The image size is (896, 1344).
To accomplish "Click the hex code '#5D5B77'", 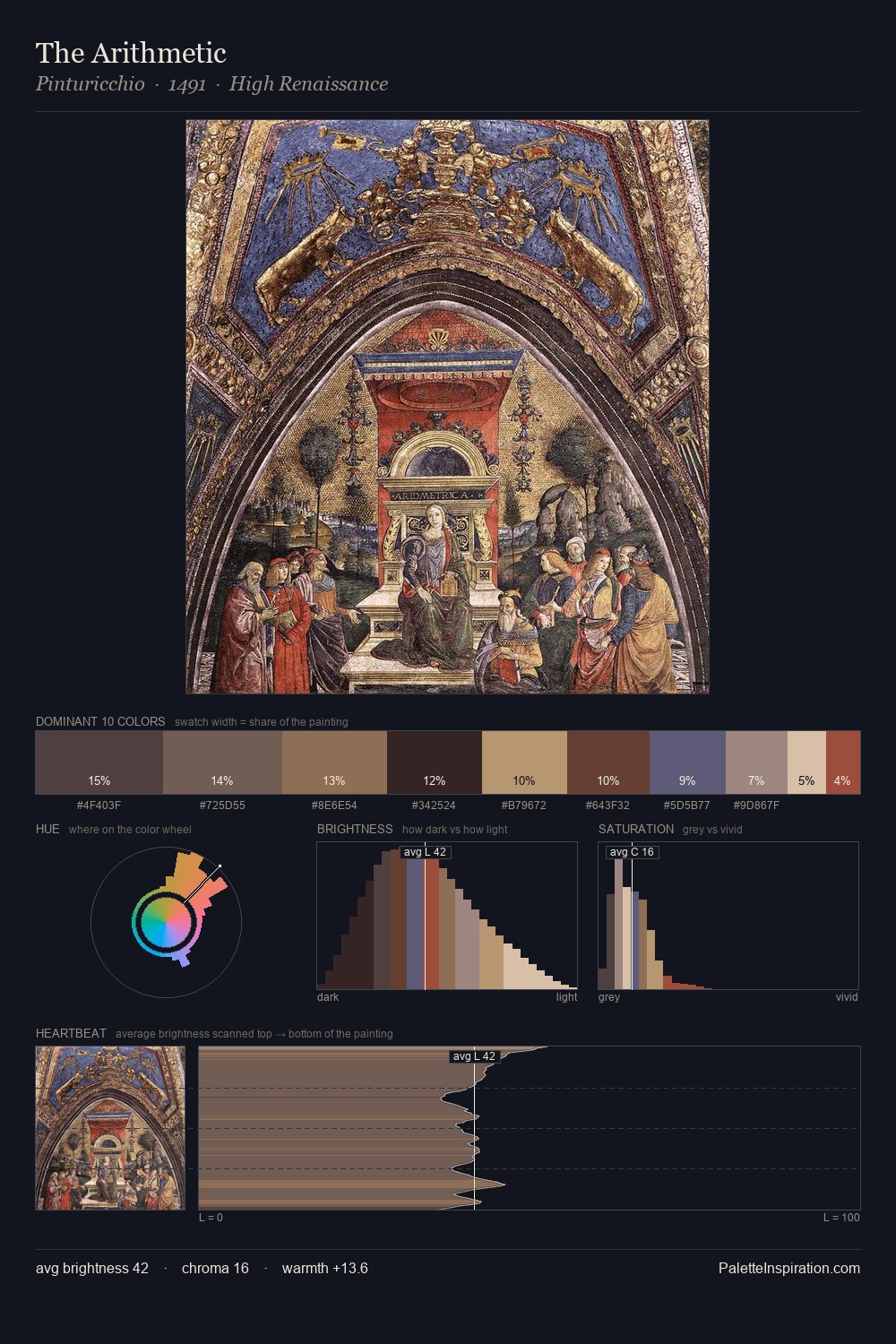I will point(687,805).
